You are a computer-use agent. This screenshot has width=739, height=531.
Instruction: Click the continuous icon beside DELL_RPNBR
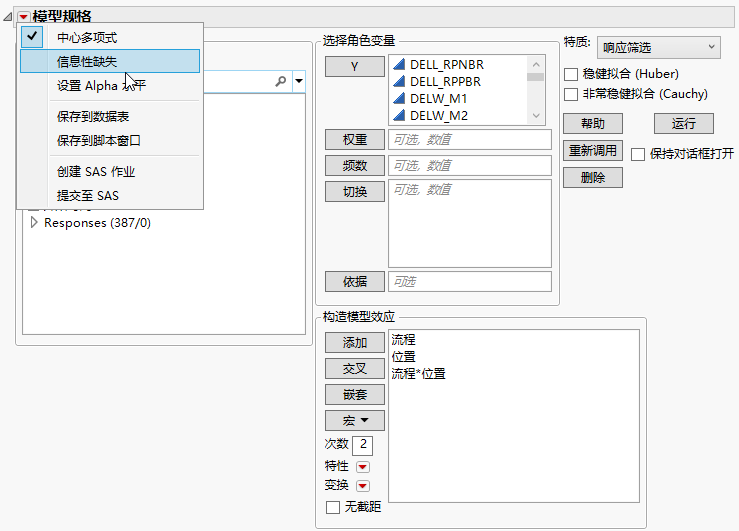pyautogui.click(x=399, y=65)
